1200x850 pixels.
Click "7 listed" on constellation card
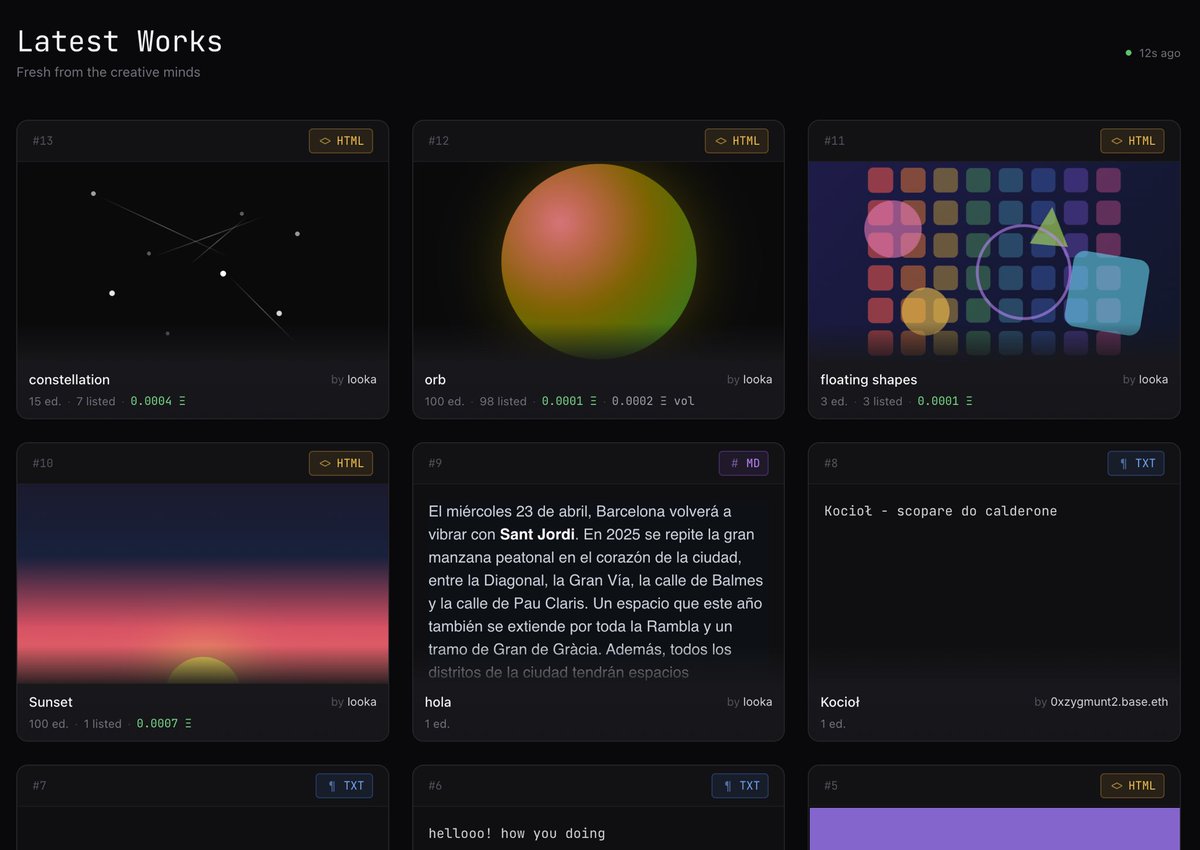96,401
